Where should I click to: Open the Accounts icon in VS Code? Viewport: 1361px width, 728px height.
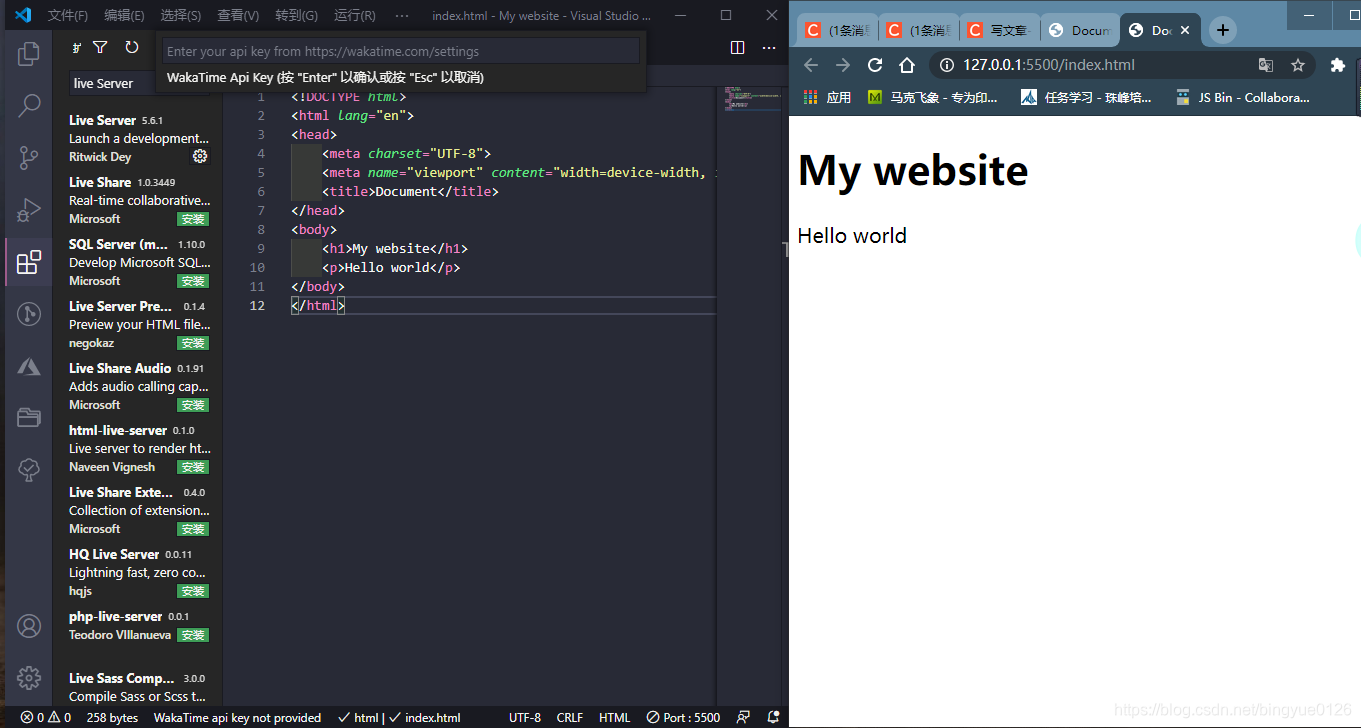point(29,626)
